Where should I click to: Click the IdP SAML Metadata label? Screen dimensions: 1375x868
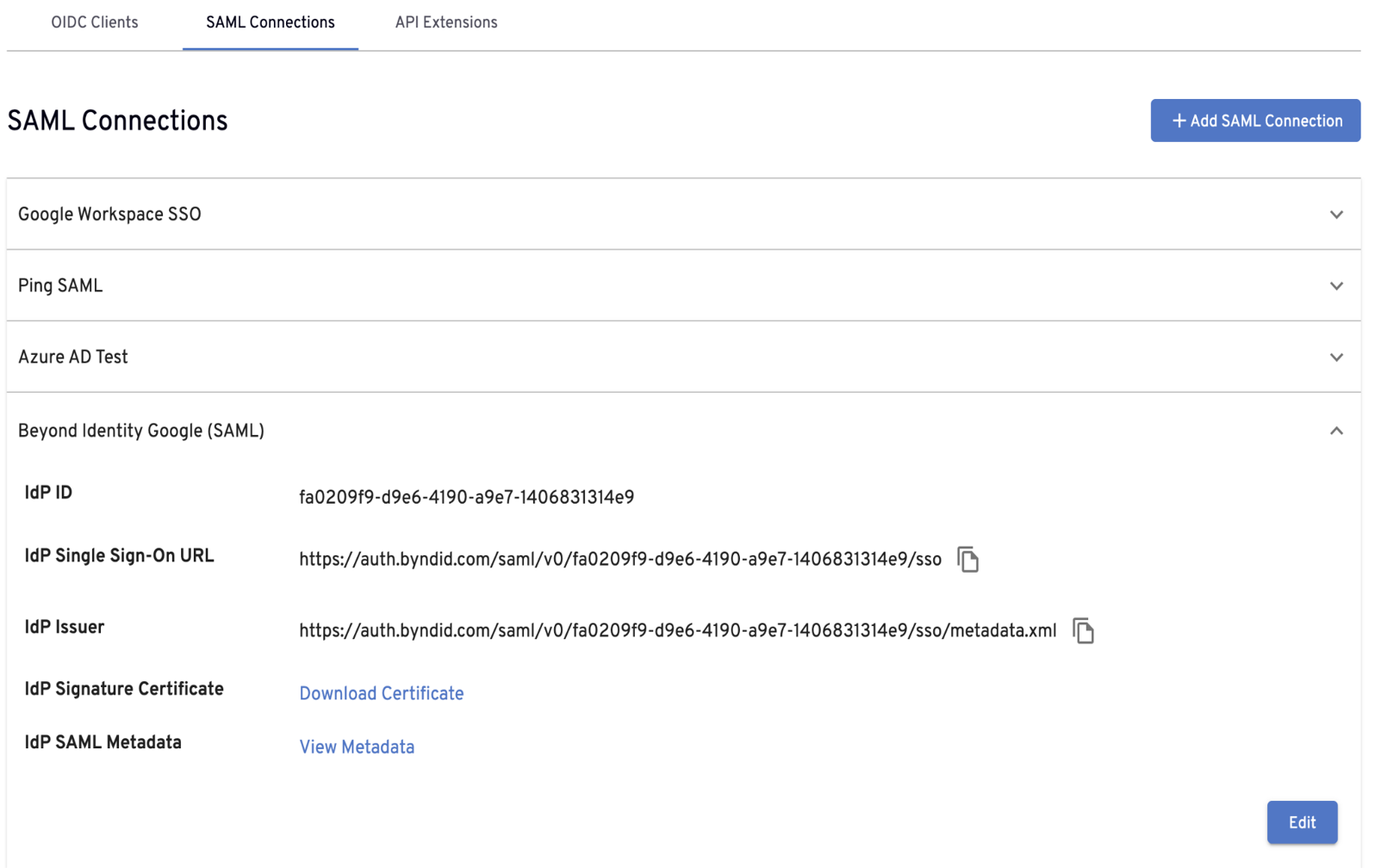(103, 743)
